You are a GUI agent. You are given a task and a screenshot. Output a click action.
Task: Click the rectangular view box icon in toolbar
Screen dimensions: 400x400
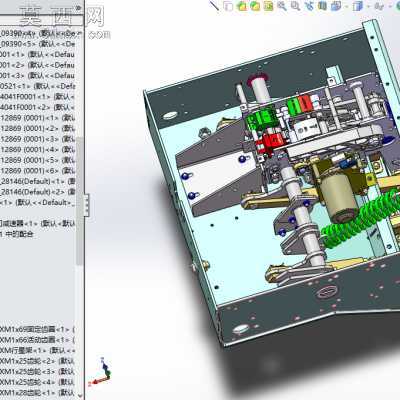tap(229, 6)
